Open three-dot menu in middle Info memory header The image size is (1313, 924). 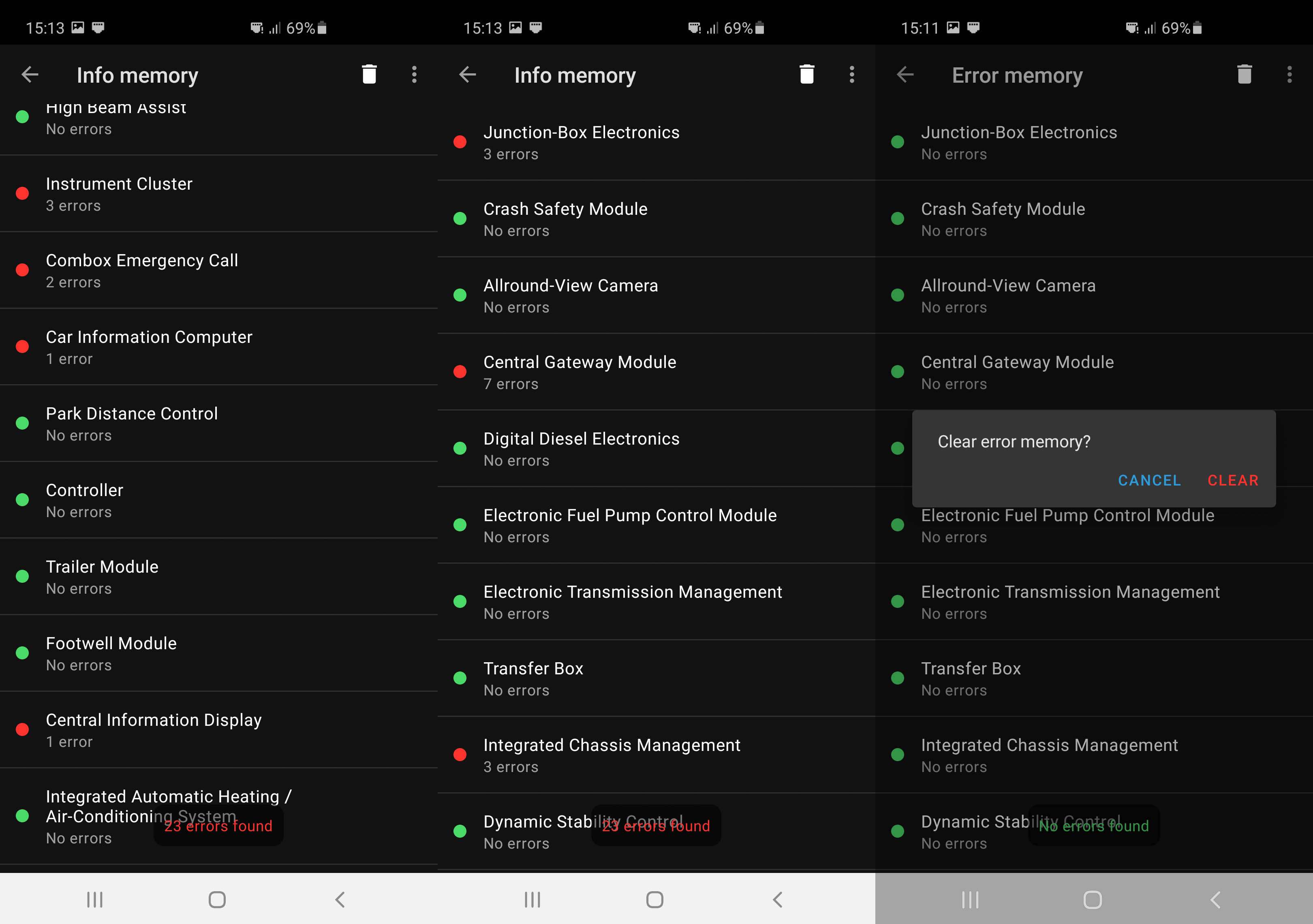tap(851, 74)
